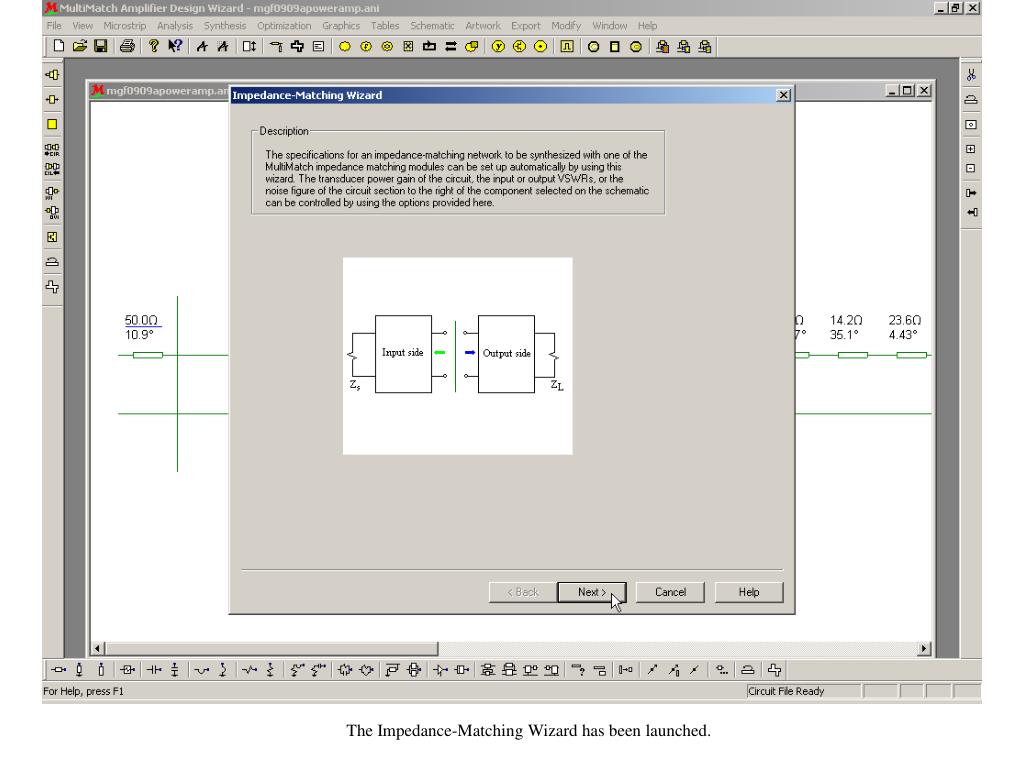Save the circuit with the floppy icon
The height and width of the screenshot is (768, 1024).
[x=101, y=46]
